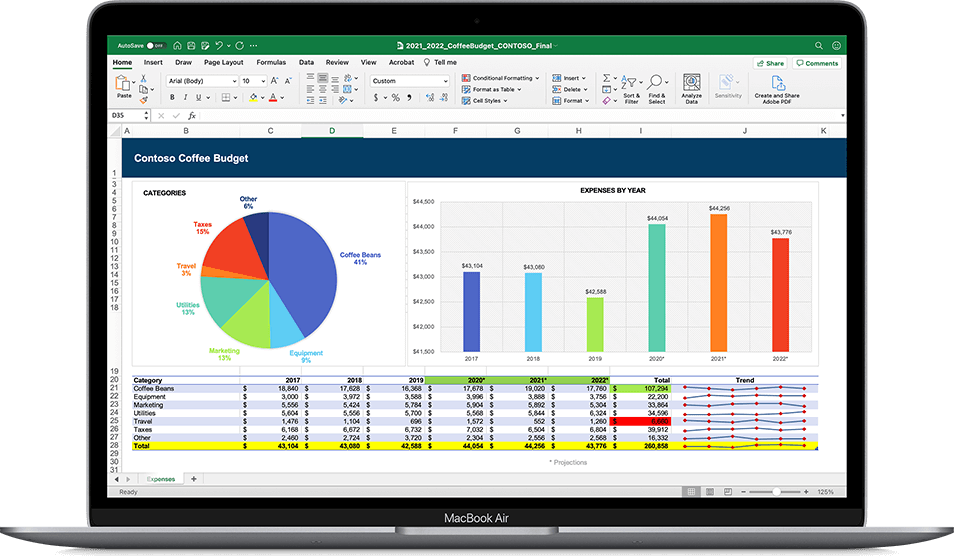954x556 pixels.
Task: Click the Format cells button
Action: point(571,100)
